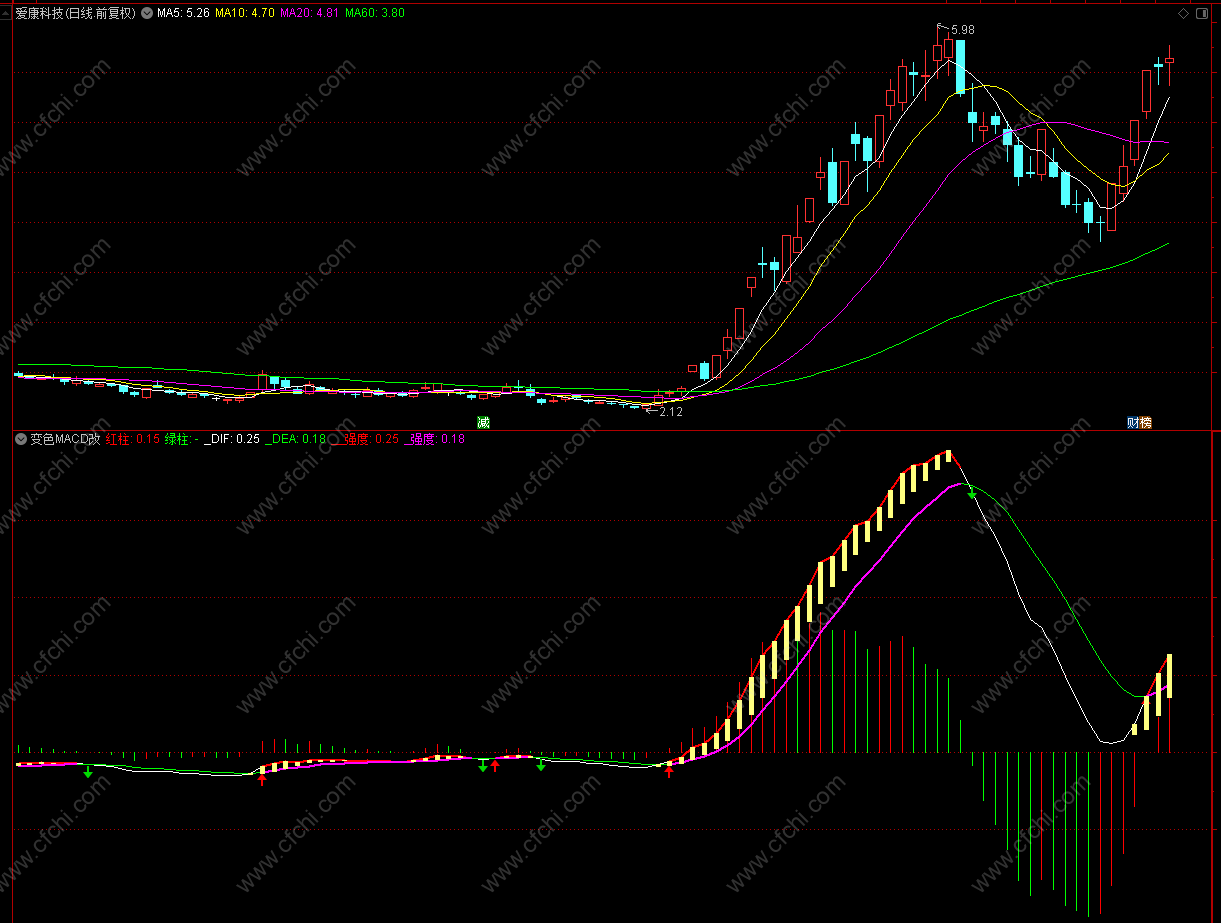
Task: Click the 2.12 low price label
Action: point(671,411)
